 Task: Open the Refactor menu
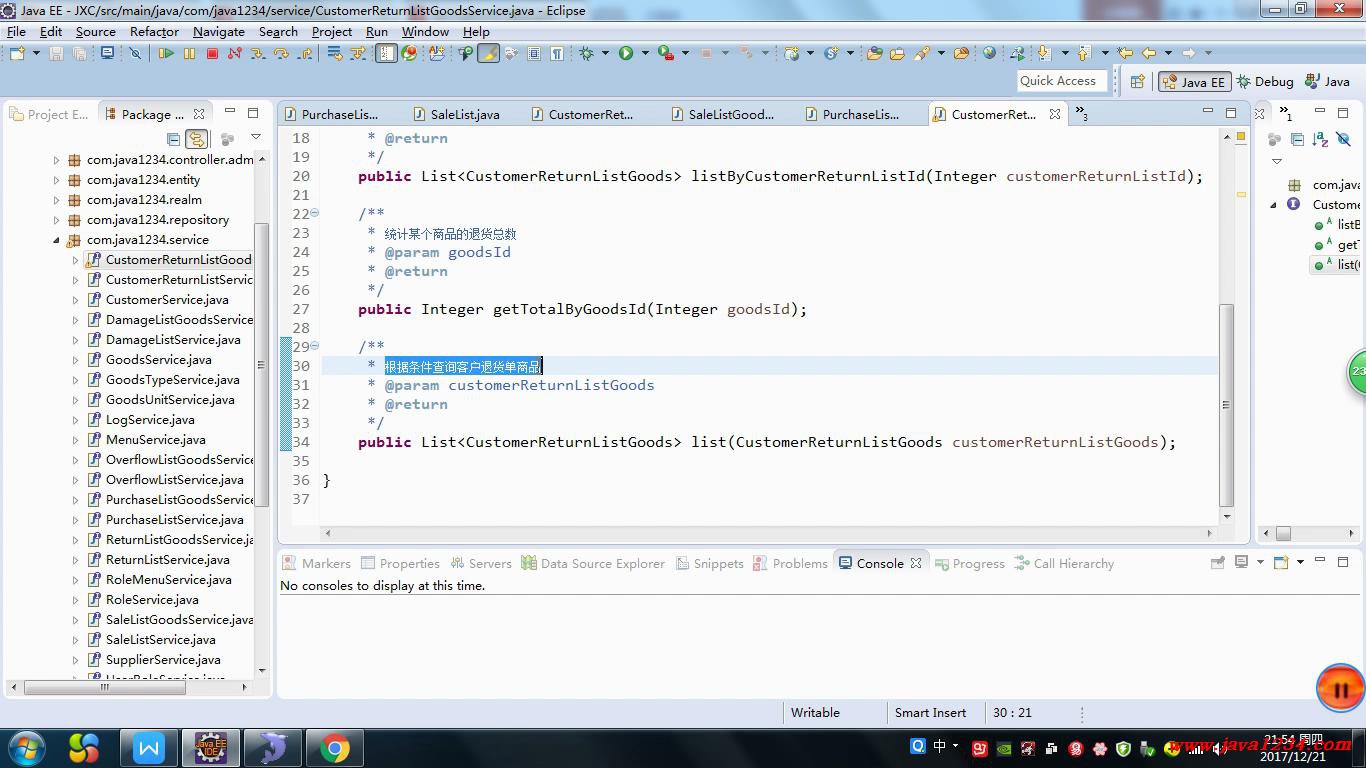(154, 31)
